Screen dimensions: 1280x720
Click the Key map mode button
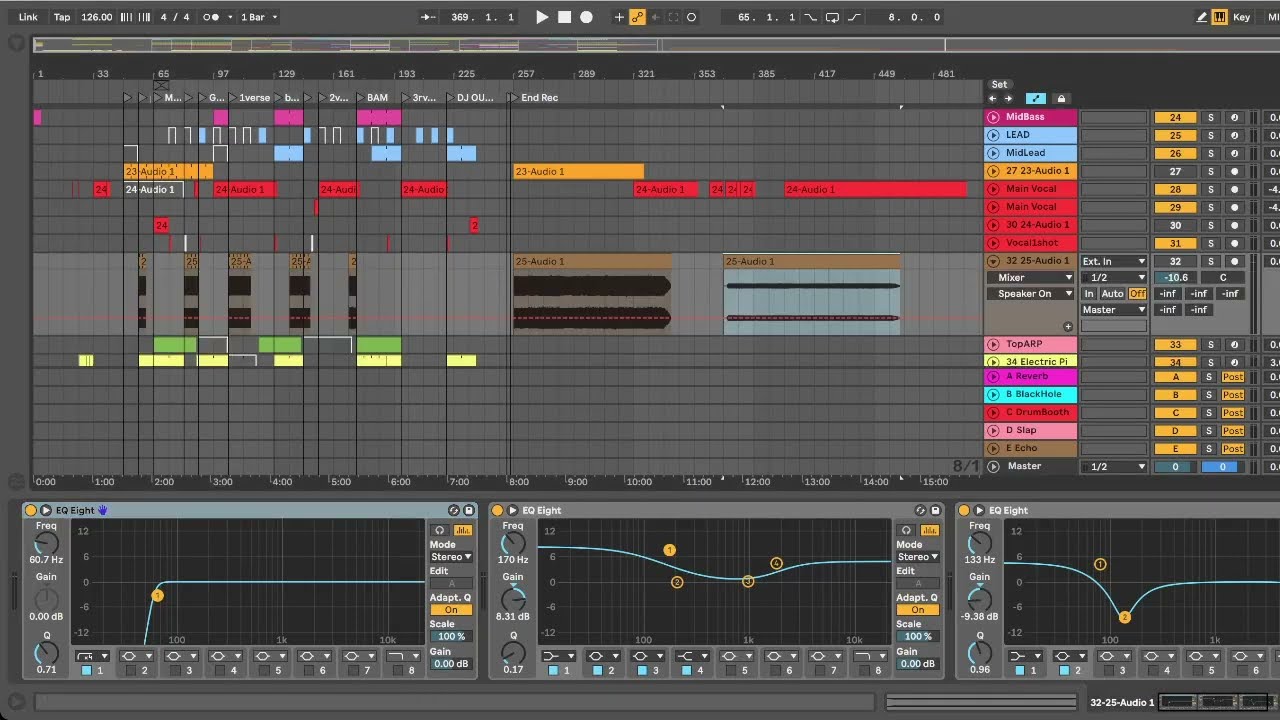[1242, 17]
